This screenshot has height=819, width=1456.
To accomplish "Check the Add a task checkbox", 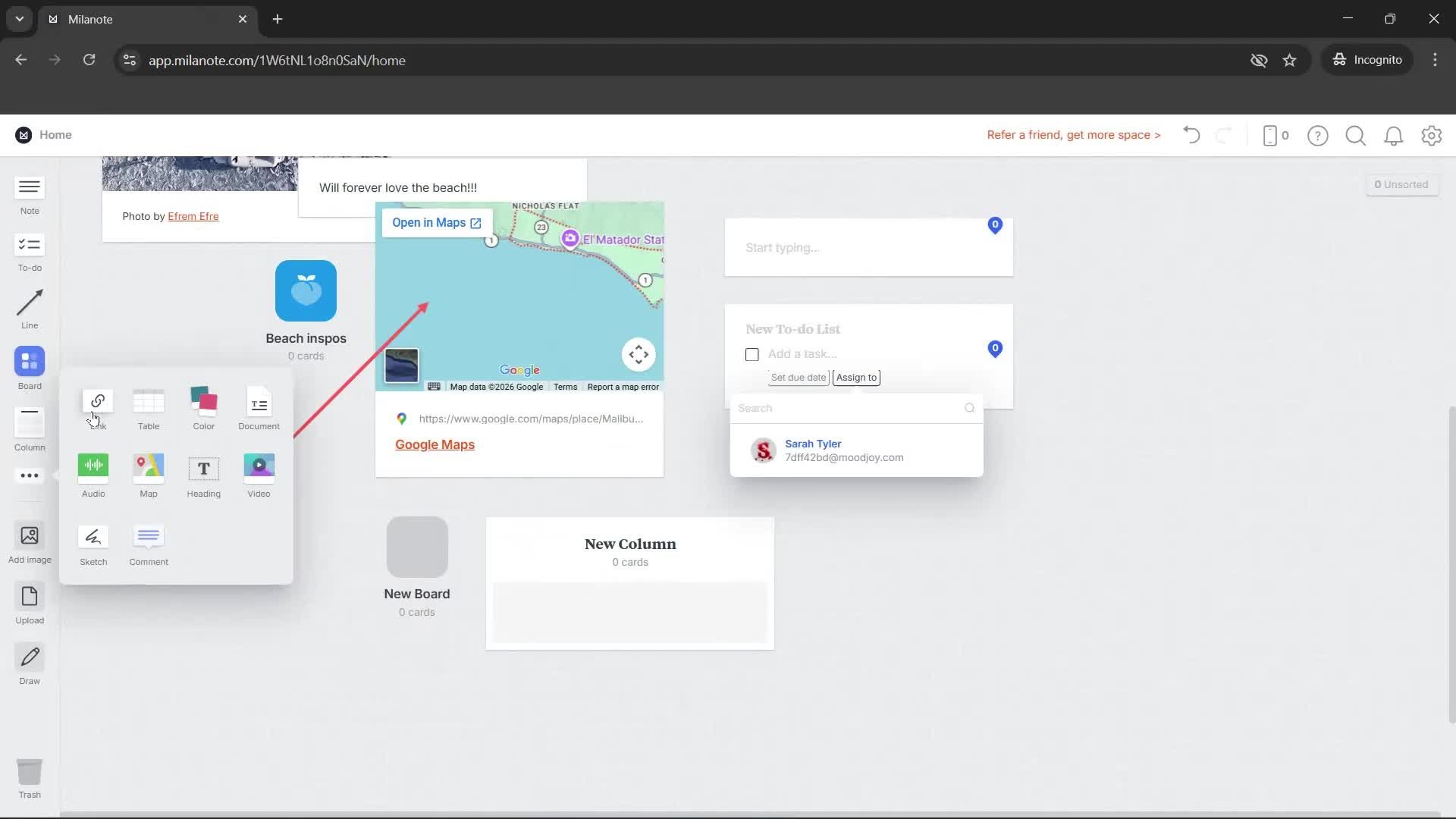I will [x=752, y=354].
